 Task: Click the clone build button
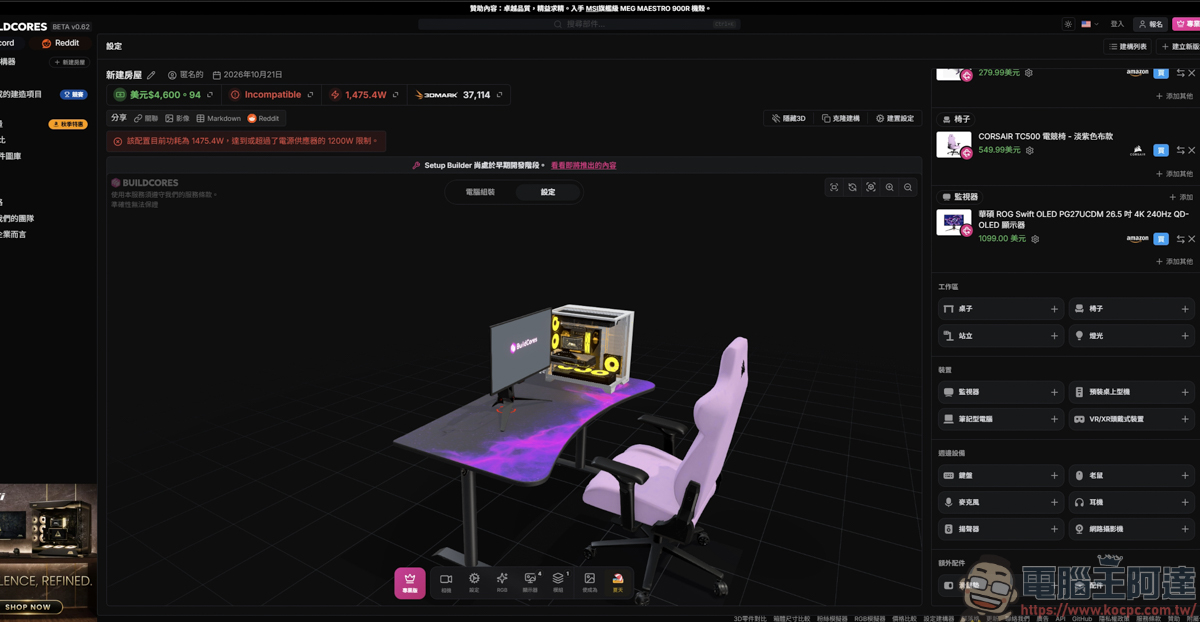[841, 118]
